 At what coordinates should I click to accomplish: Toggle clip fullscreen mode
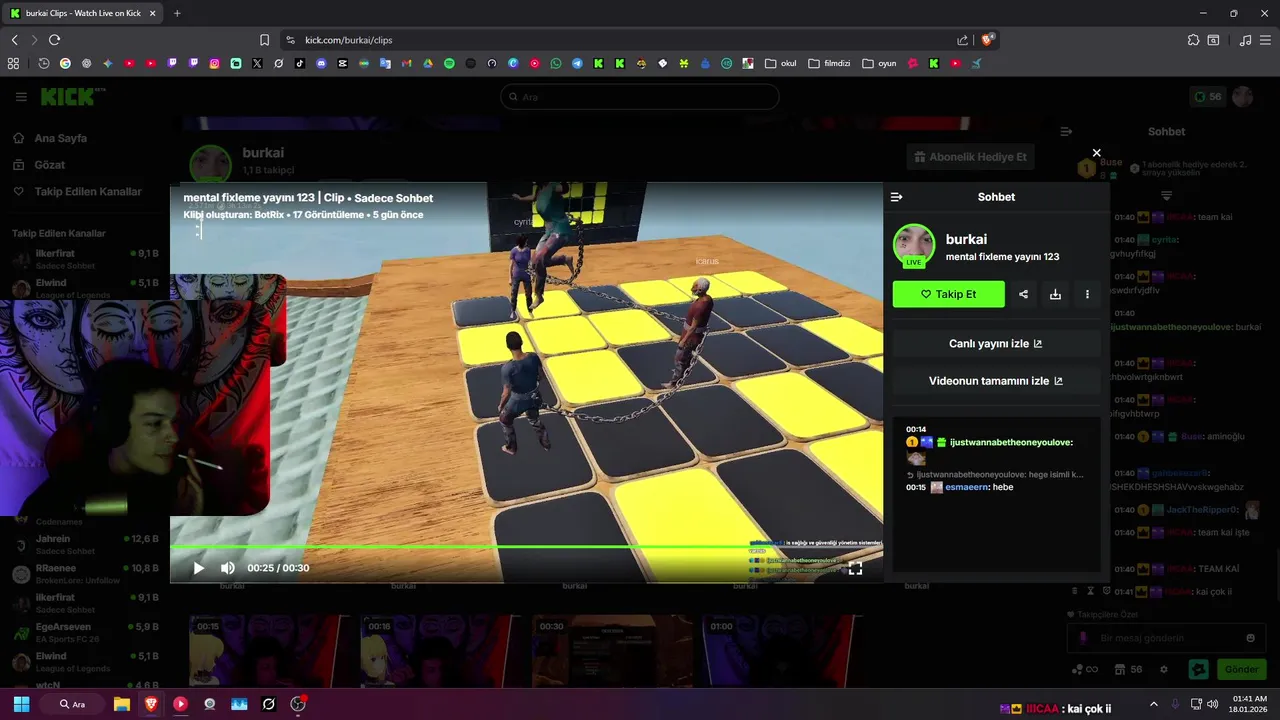[x=855, y=568]
